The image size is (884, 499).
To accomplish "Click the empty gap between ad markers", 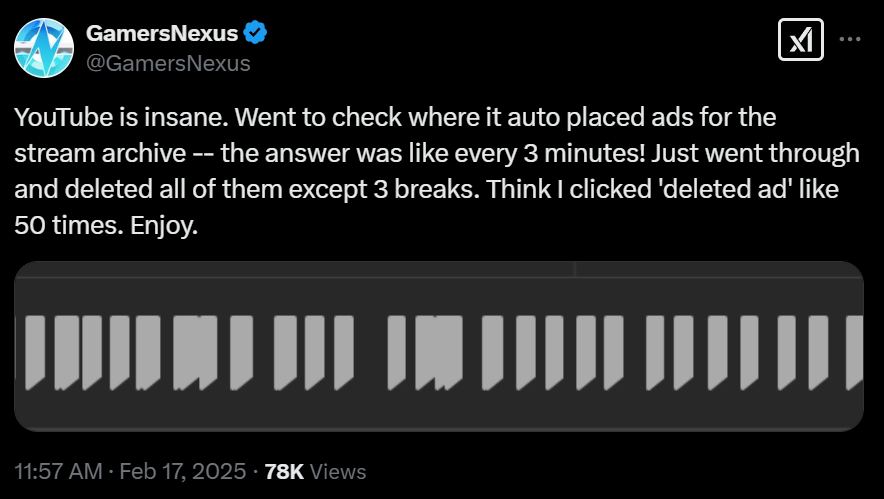I will pyautogui.click(x=370, y=352).
